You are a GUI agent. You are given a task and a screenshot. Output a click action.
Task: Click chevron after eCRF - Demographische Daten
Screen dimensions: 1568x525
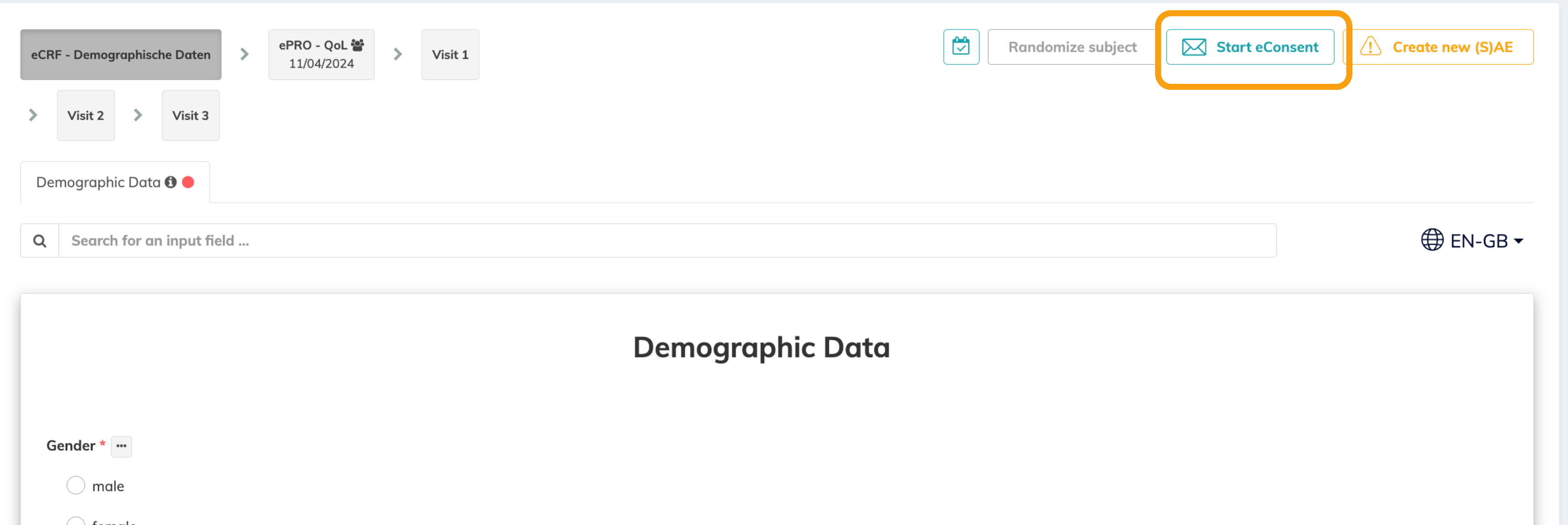coord(244,54)
